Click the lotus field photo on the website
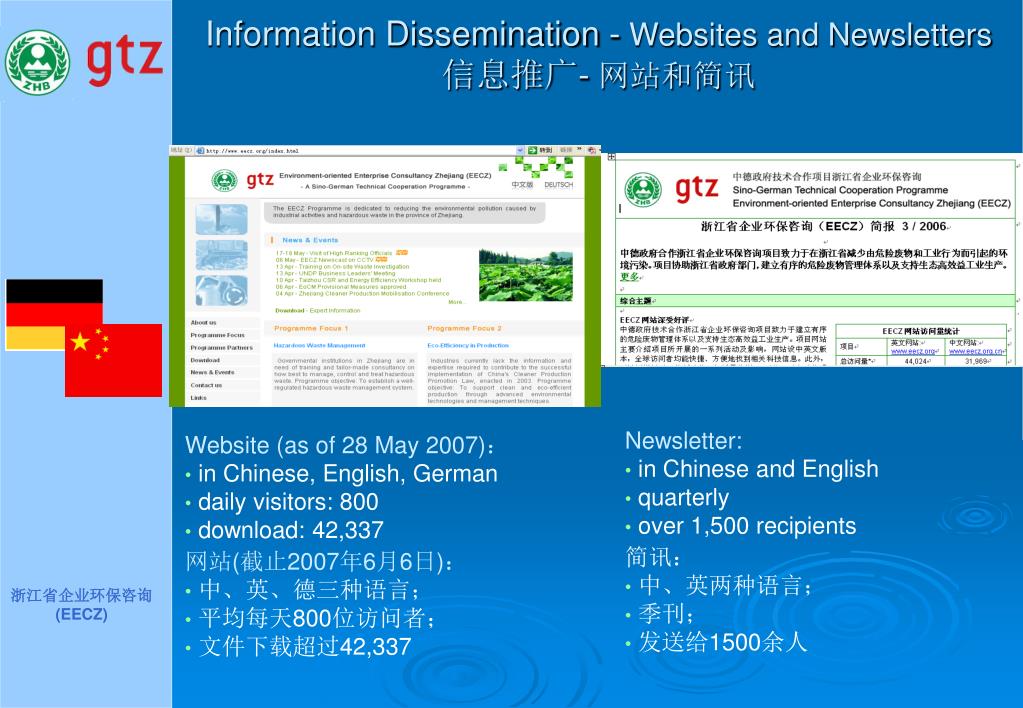Image resolution: width=1023 pixels, height=708 pixels. click(526, 275)
